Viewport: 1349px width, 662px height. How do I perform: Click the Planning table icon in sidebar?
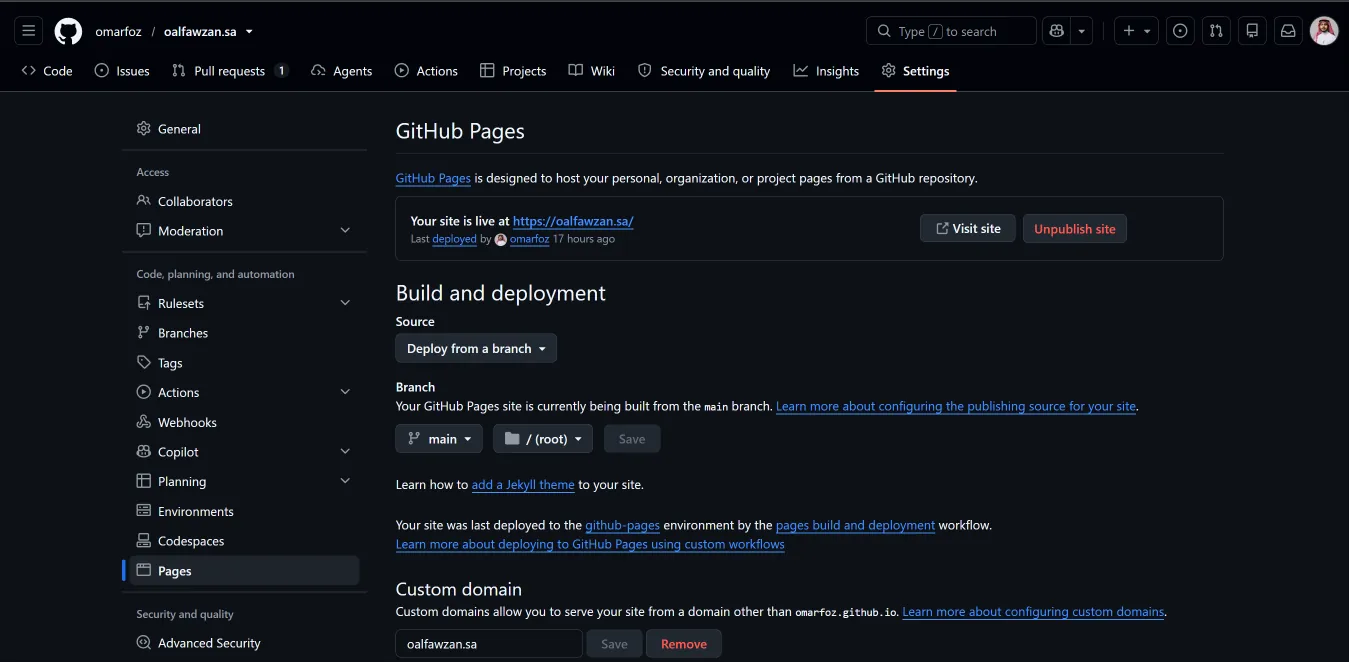coord(144,481)
